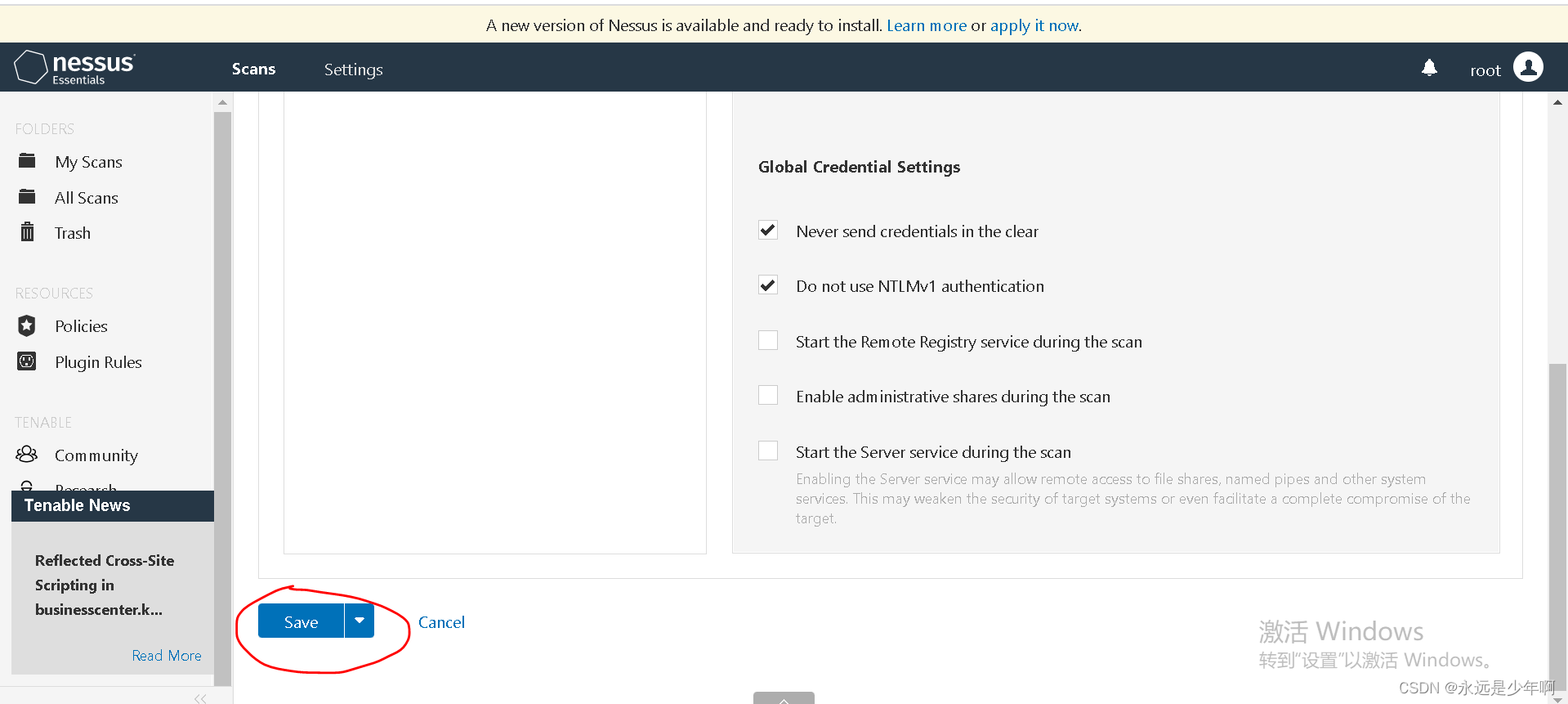Click the All Scans folder icon
1568x704 pixels.
point(27,196)
